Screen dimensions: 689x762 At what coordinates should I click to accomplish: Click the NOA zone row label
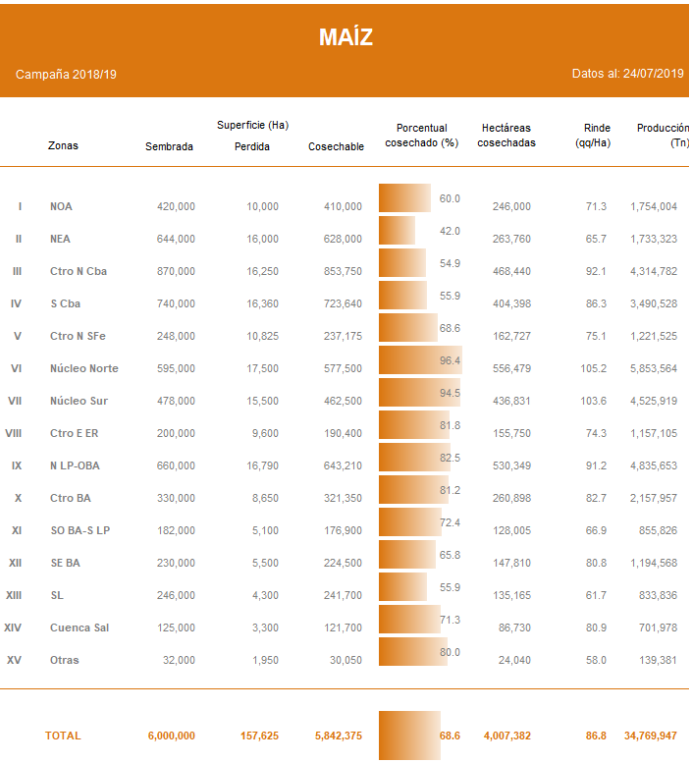[61, 206]
